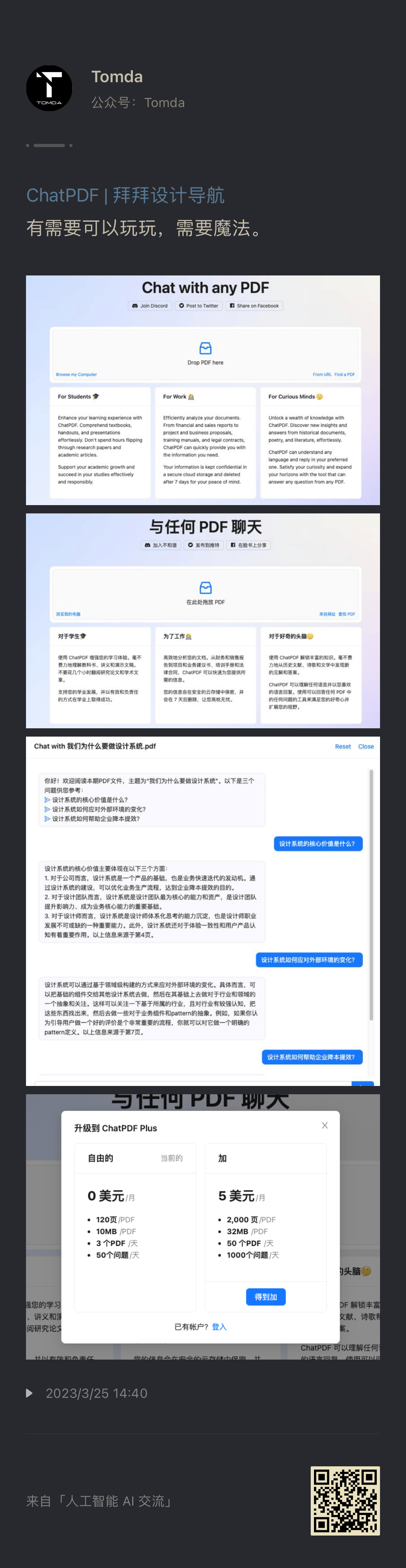Click the QR code

tap(345, 1501)
